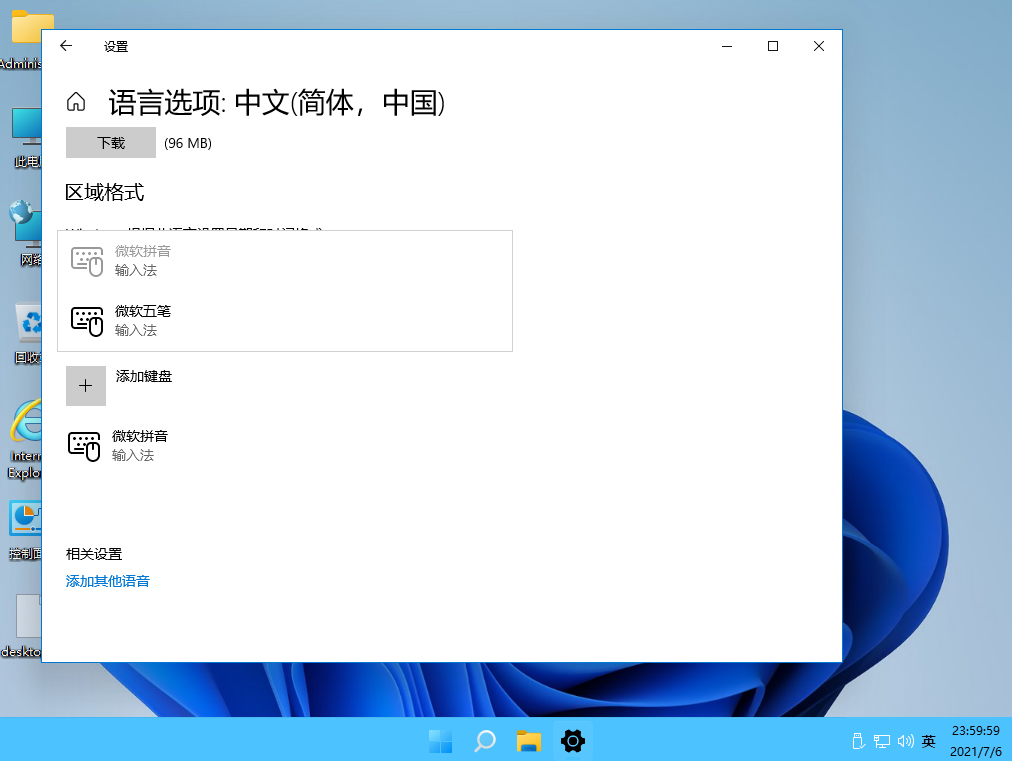Click the Microsoft Pinyin input method keyboard icon
This screenshot has height=761, width=1012.
click(87, 262)
